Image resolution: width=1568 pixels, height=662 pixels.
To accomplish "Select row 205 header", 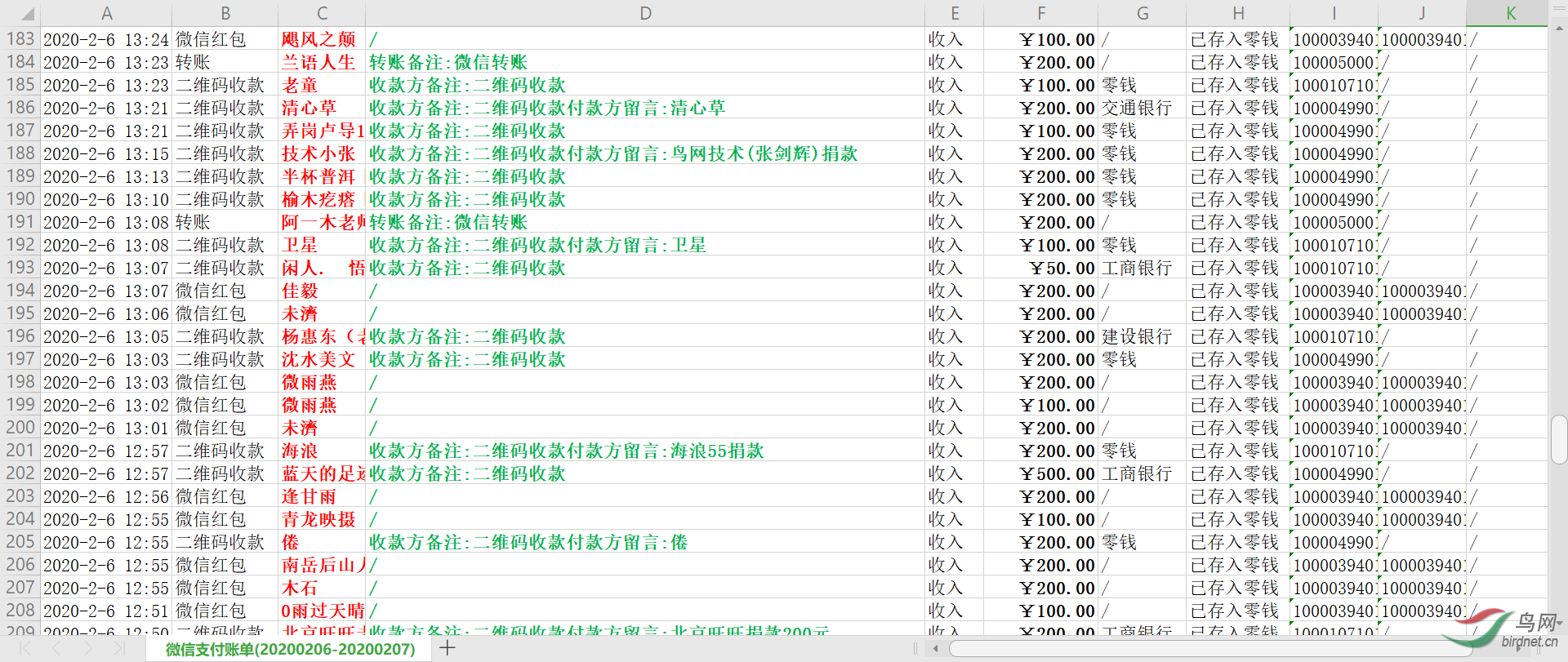I will click(20, 541).
